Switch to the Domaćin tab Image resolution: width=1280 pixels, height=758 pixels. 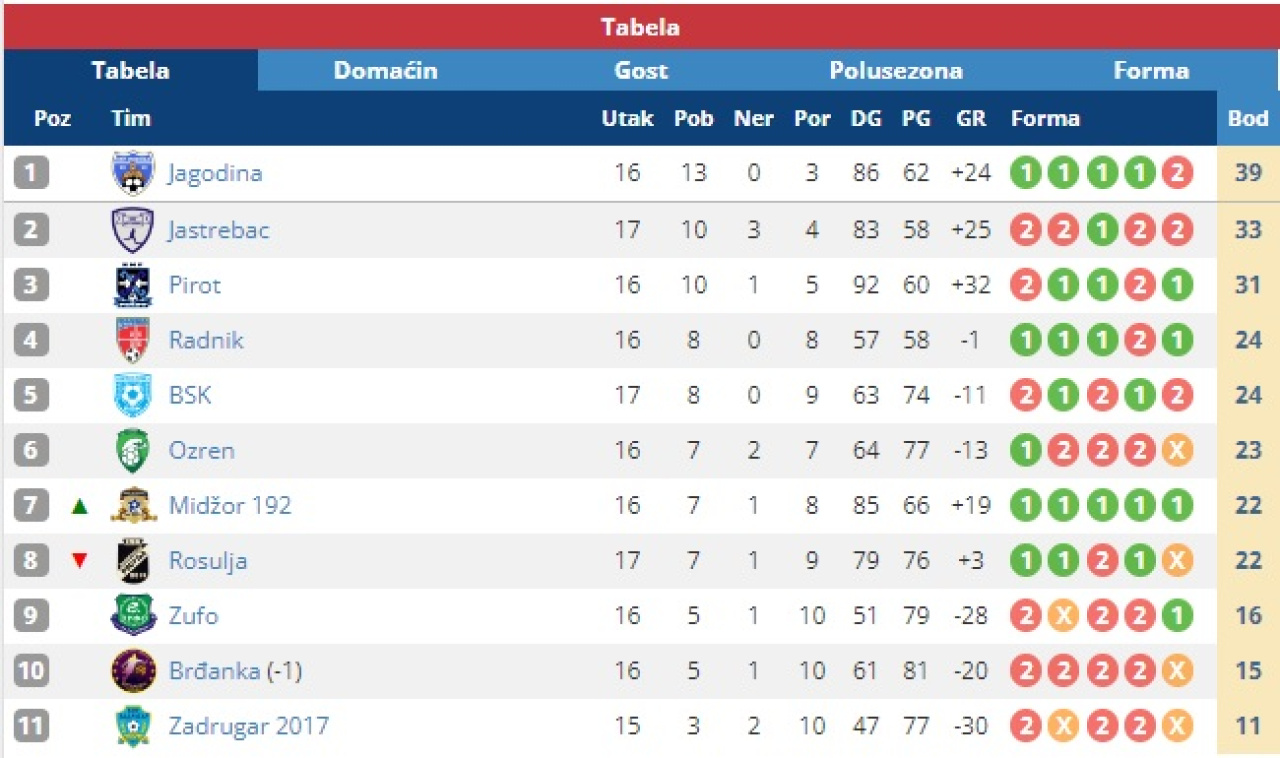[x=385, y=71]
